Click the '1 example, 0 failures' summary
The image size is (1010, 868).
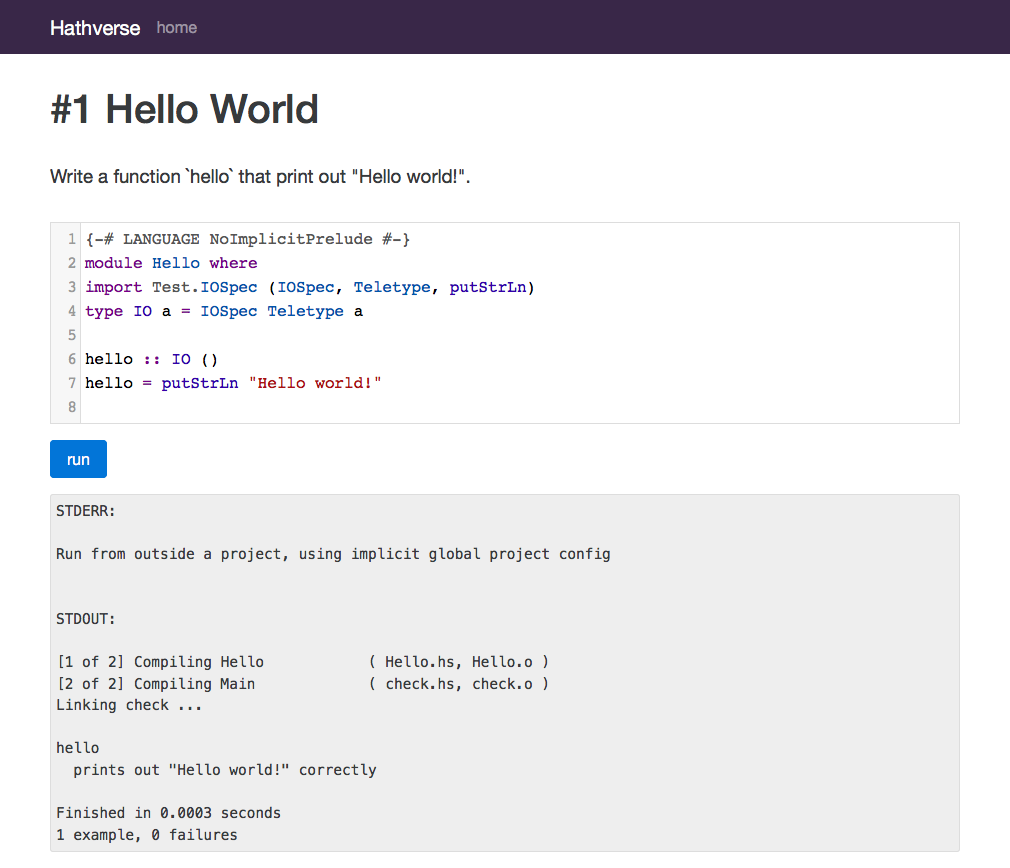(147, 835)
